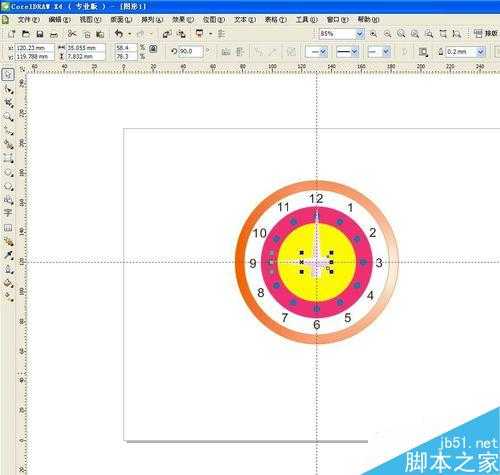Open the line style dropdown
This screenshot has height=475, width=500.
(x=347, y=52)
